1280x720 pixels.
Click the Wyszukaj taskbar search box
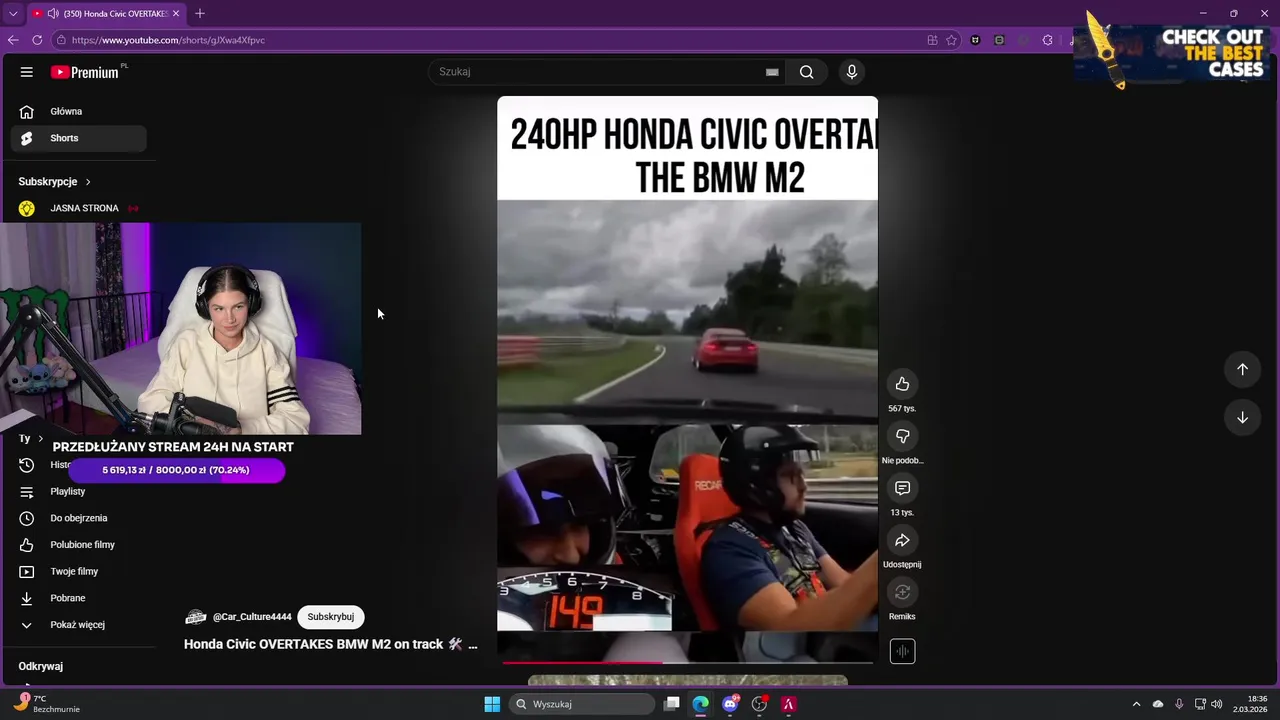click(581, 704)
